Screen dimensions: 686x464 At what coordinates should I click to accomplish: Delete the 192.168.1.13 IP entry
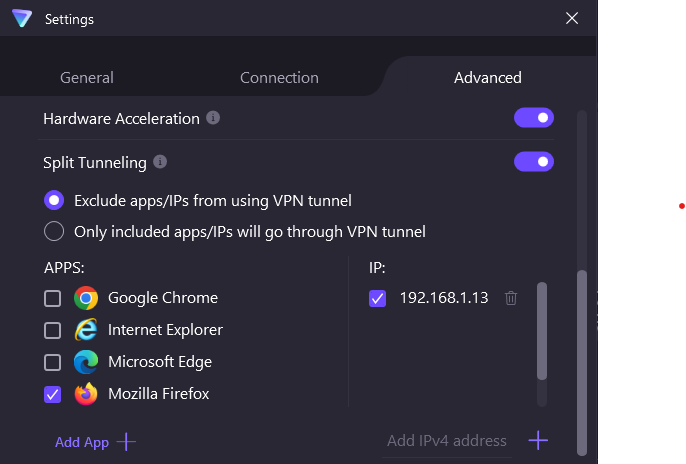pyautogui.click(x=511, y=298)
